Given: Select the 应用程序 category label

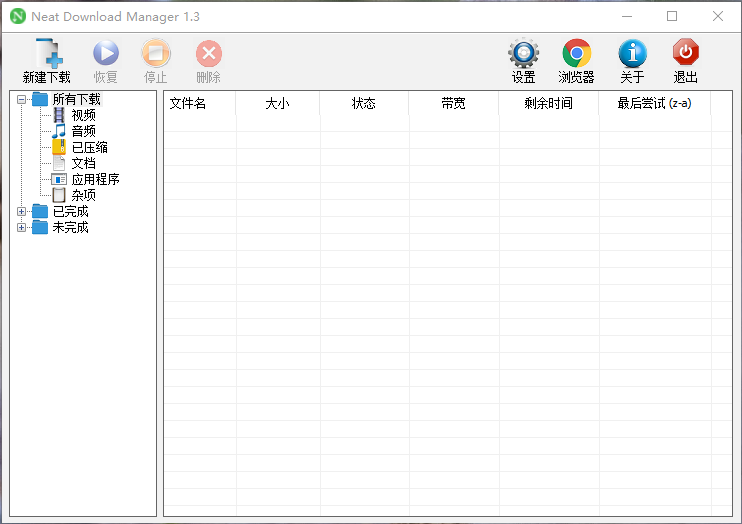Looking at the screenshot, I should (96, 179).
